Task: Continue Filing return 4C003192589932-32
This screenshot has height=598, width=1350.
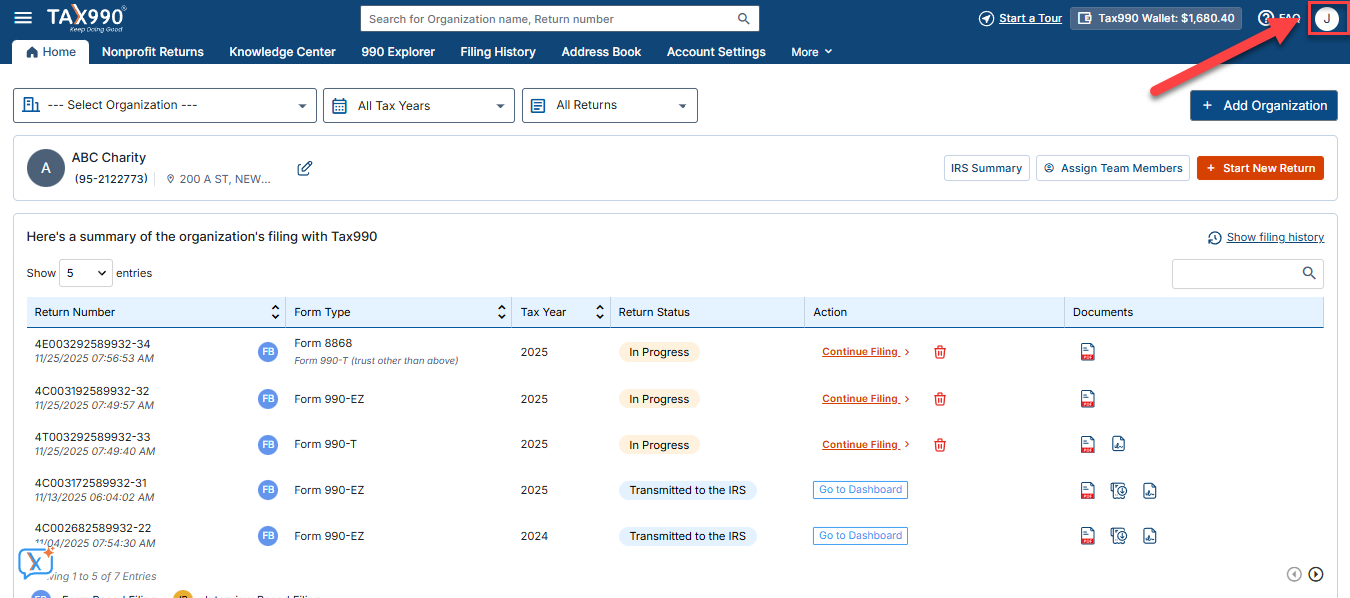Action: (x=866, y=399)
